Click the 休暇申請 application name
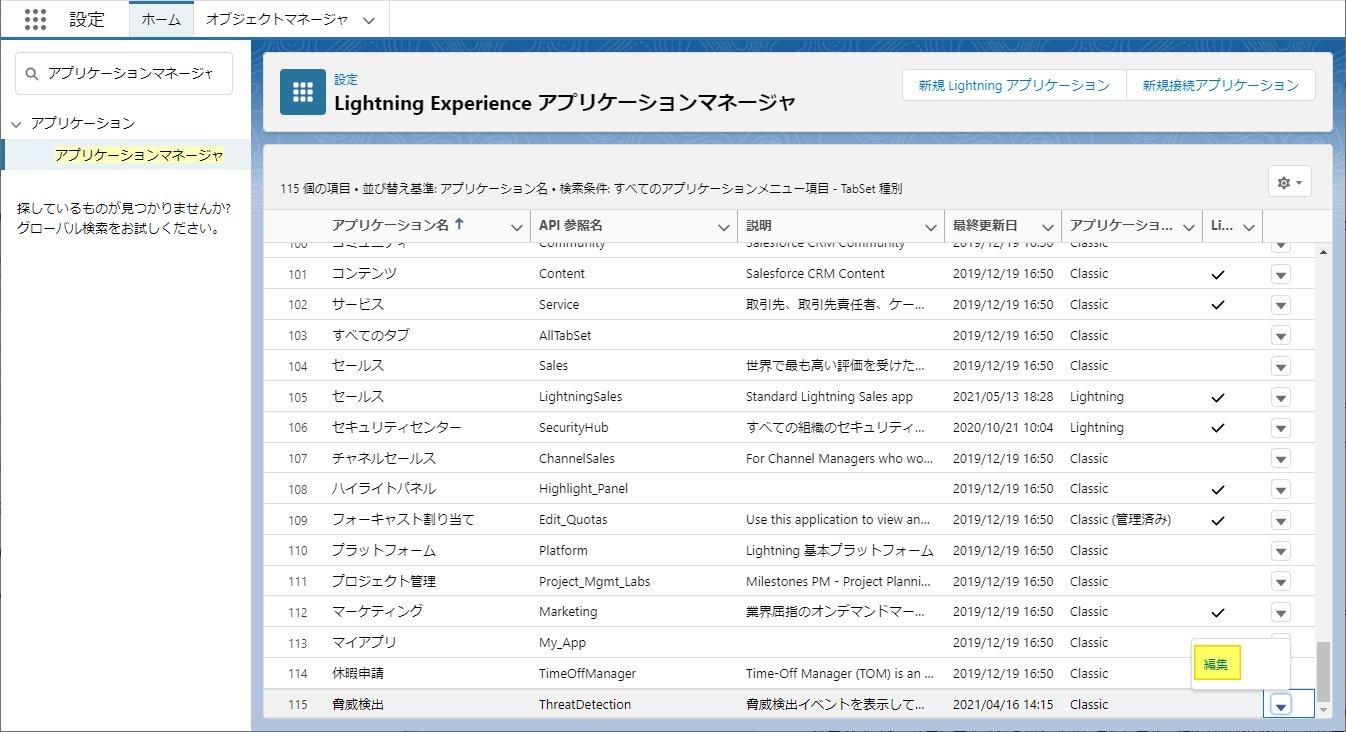The image size is (1346, 732). (x=358, y=674)
